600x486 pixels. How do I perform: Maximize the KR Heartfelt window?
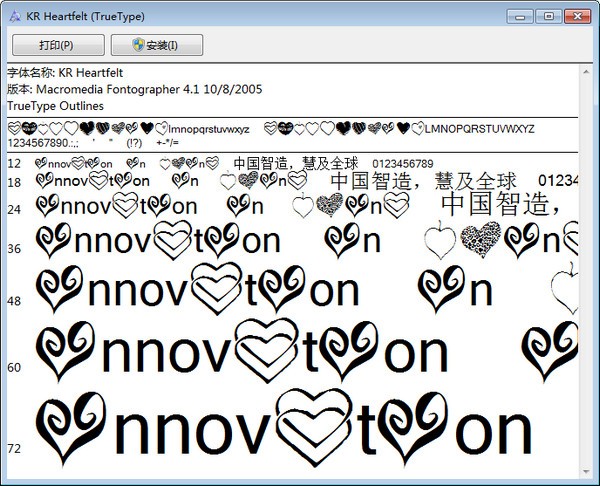point(549,16)
